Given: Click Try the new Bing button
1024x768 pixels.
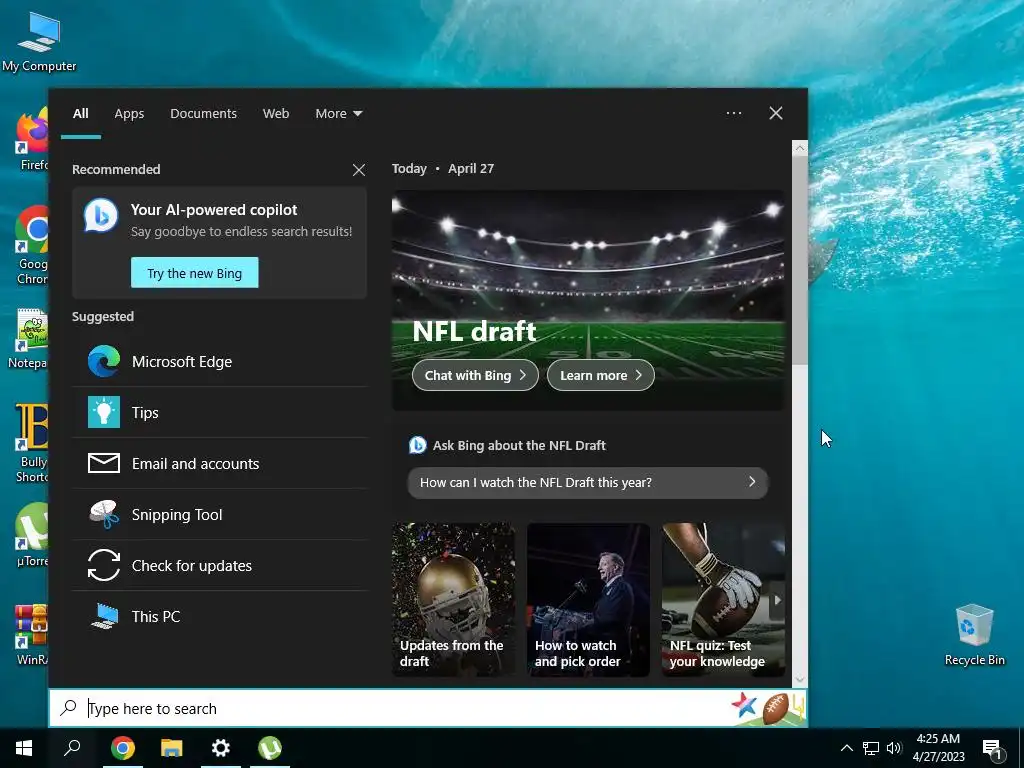Looking at the screenshot, I should point(195,273).
